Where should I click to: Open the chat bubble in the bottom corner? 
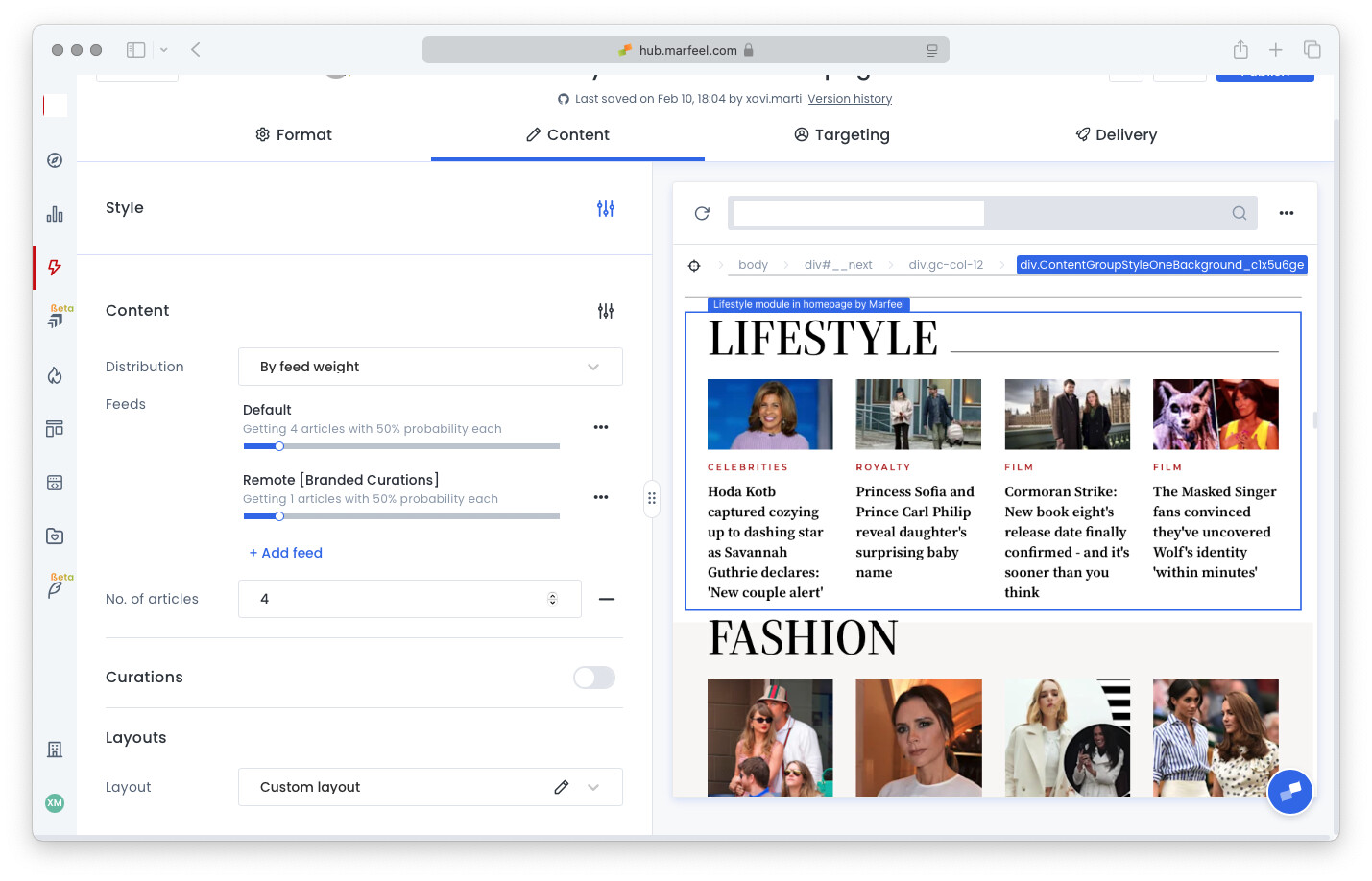pyautogui.click(x=1289, y=792)
